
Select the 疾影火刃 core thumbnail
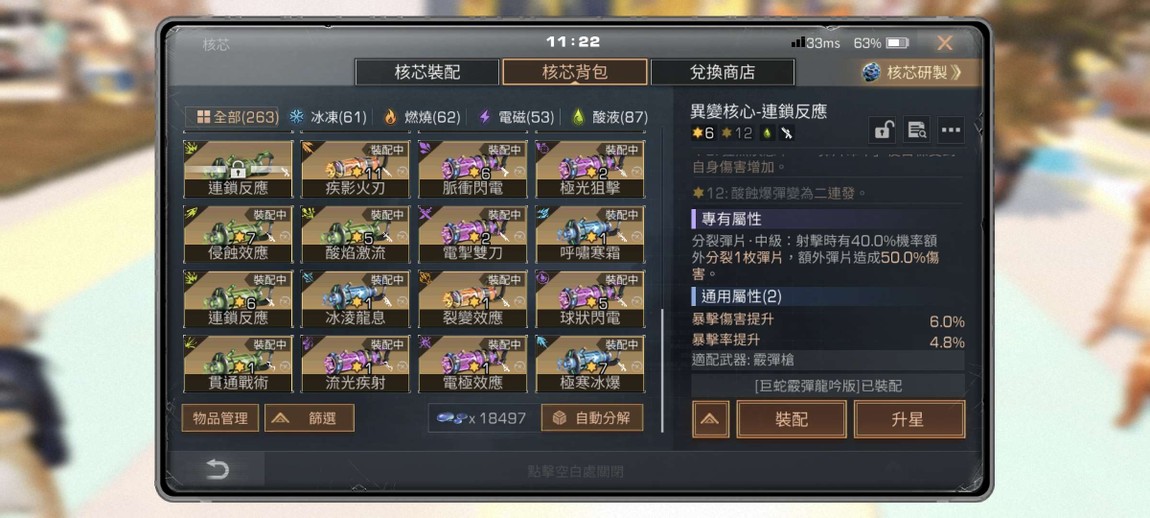point(355,169)
